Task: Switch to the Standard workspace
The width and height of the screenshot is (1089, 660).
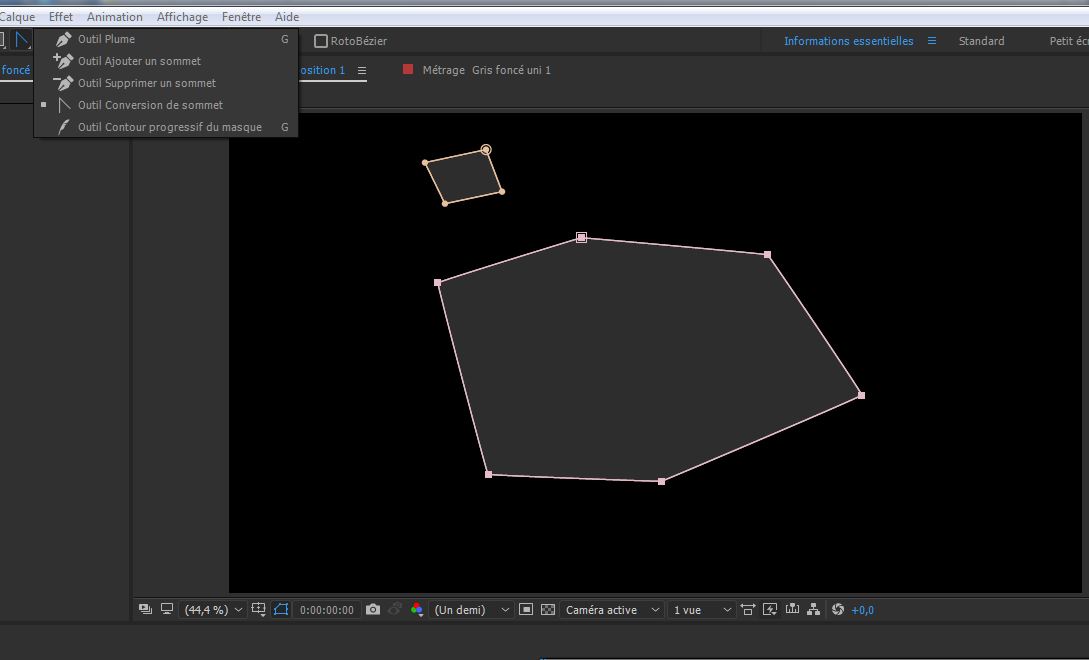Action: 981,41
